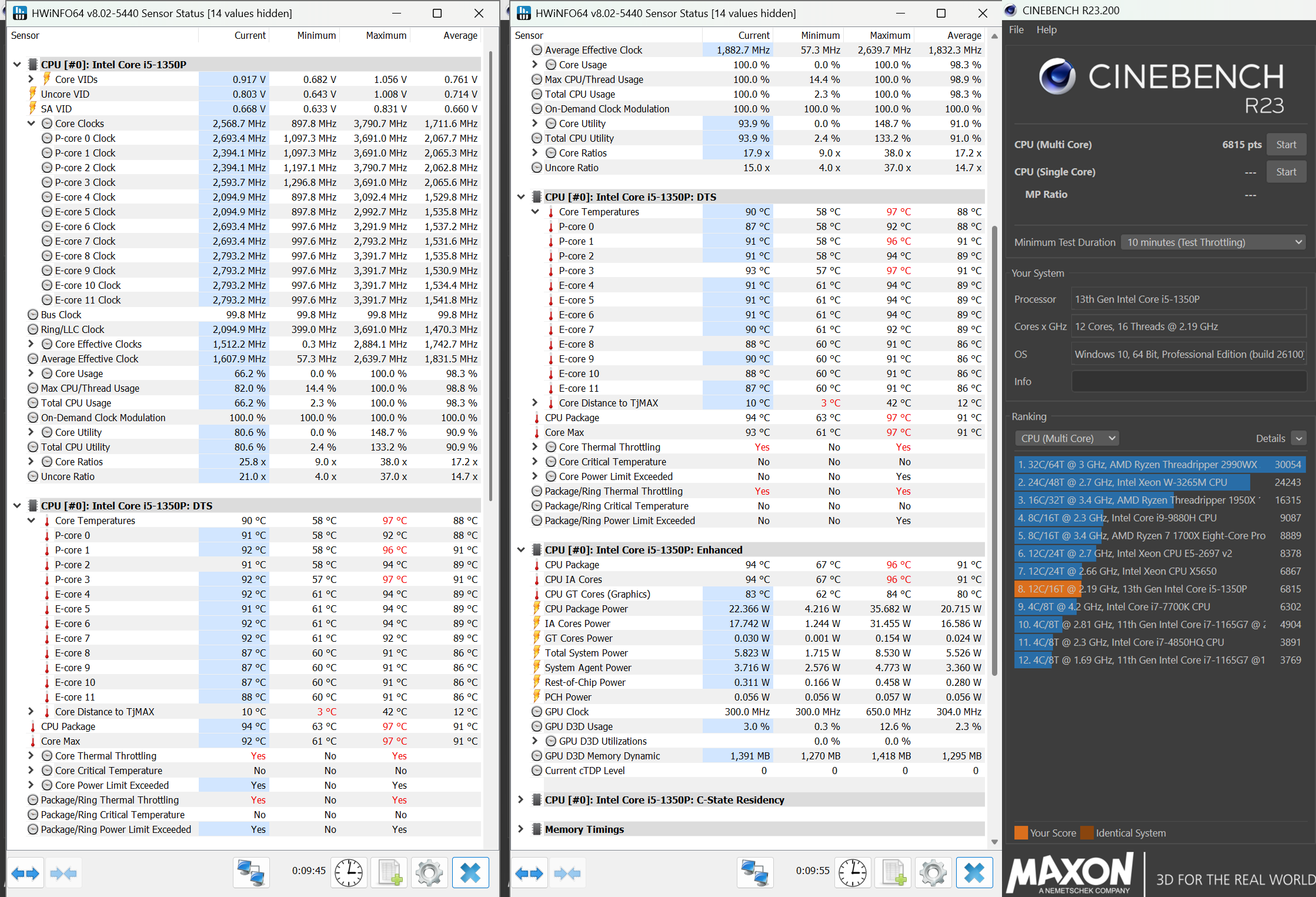This screenshot has height=897, width=1316.
Task: Click expand-columns arrows in left HWiNFO window
Action: coord(25,873)
